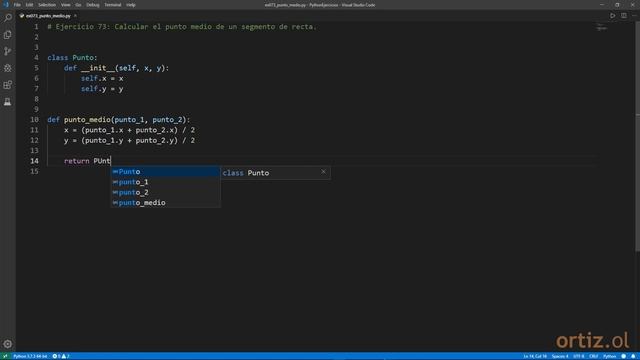Click the punto_medio function name on line 10
This screenshot has height=360, width=640.
(87, 120)
